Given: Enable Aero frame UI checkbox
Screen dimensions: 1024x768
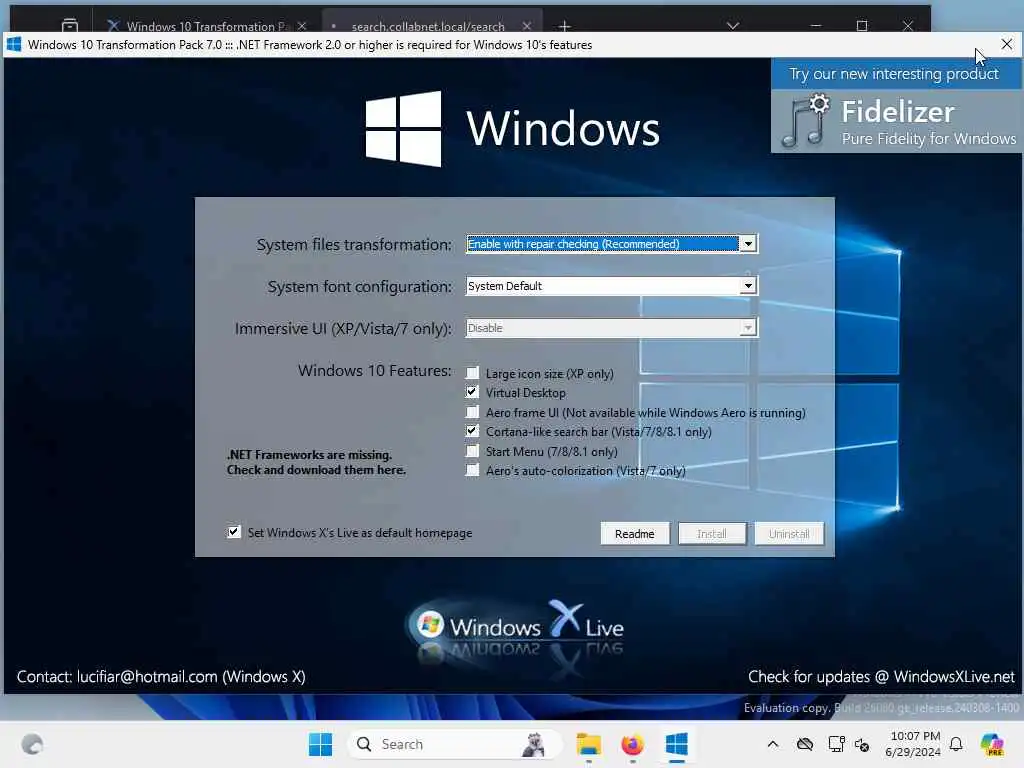Looking at the screenshot, I should [472, 411].
